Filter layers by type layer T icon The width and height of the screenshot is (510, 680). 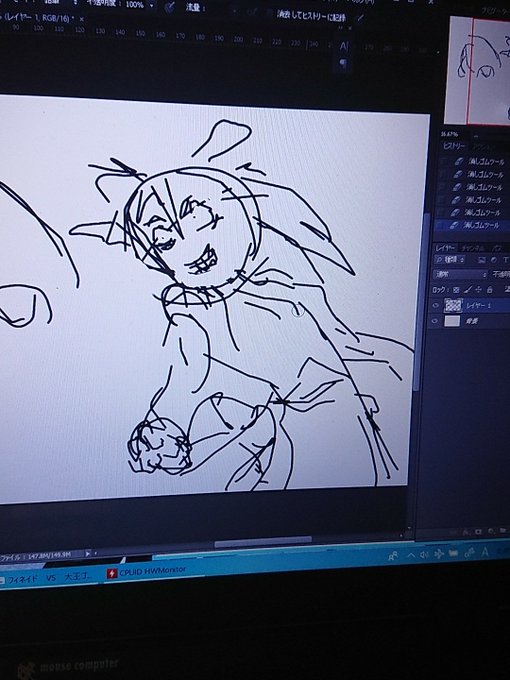pos(505,260)
